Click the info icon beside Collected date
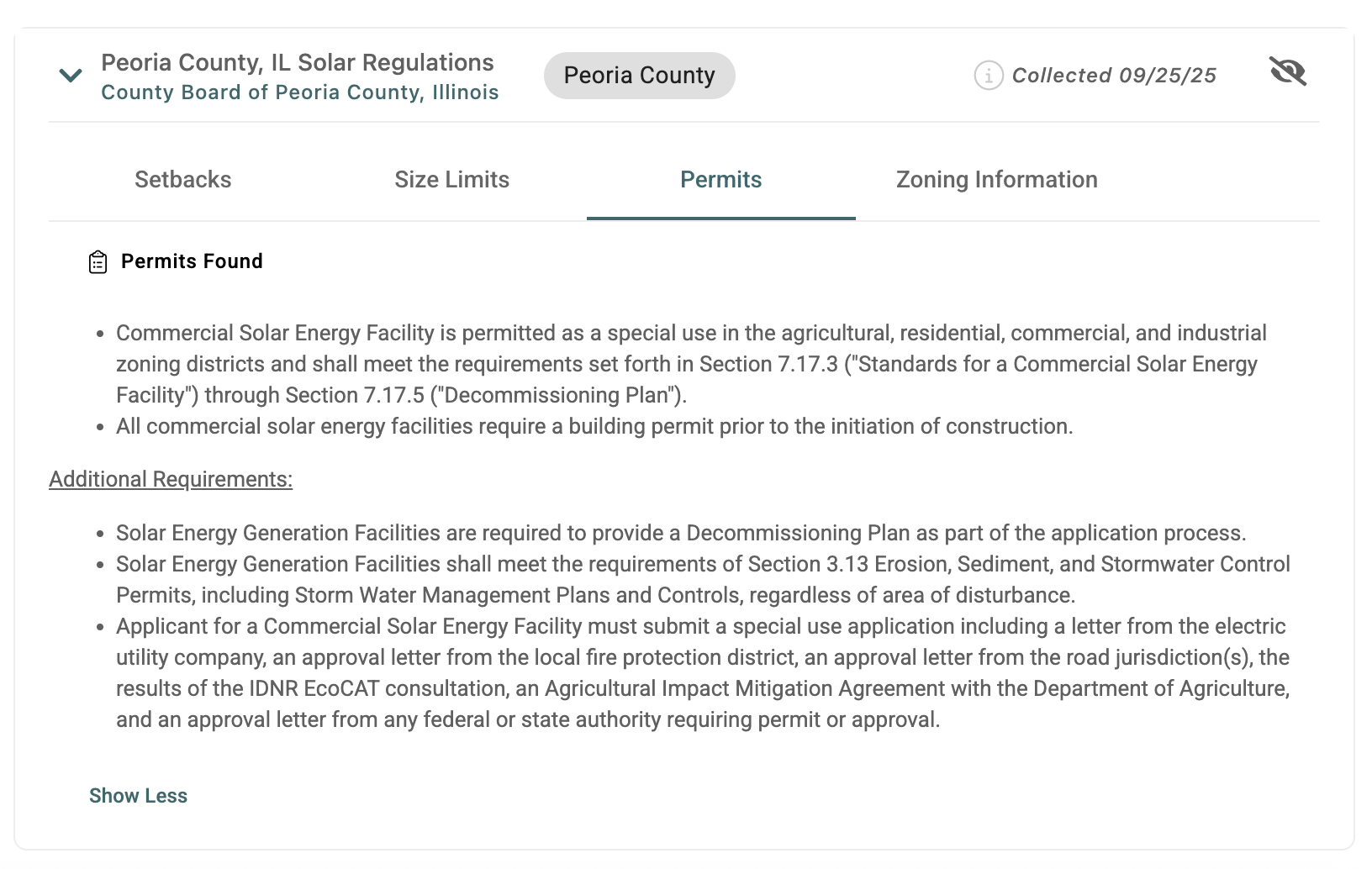 click(x=988, y=76)
